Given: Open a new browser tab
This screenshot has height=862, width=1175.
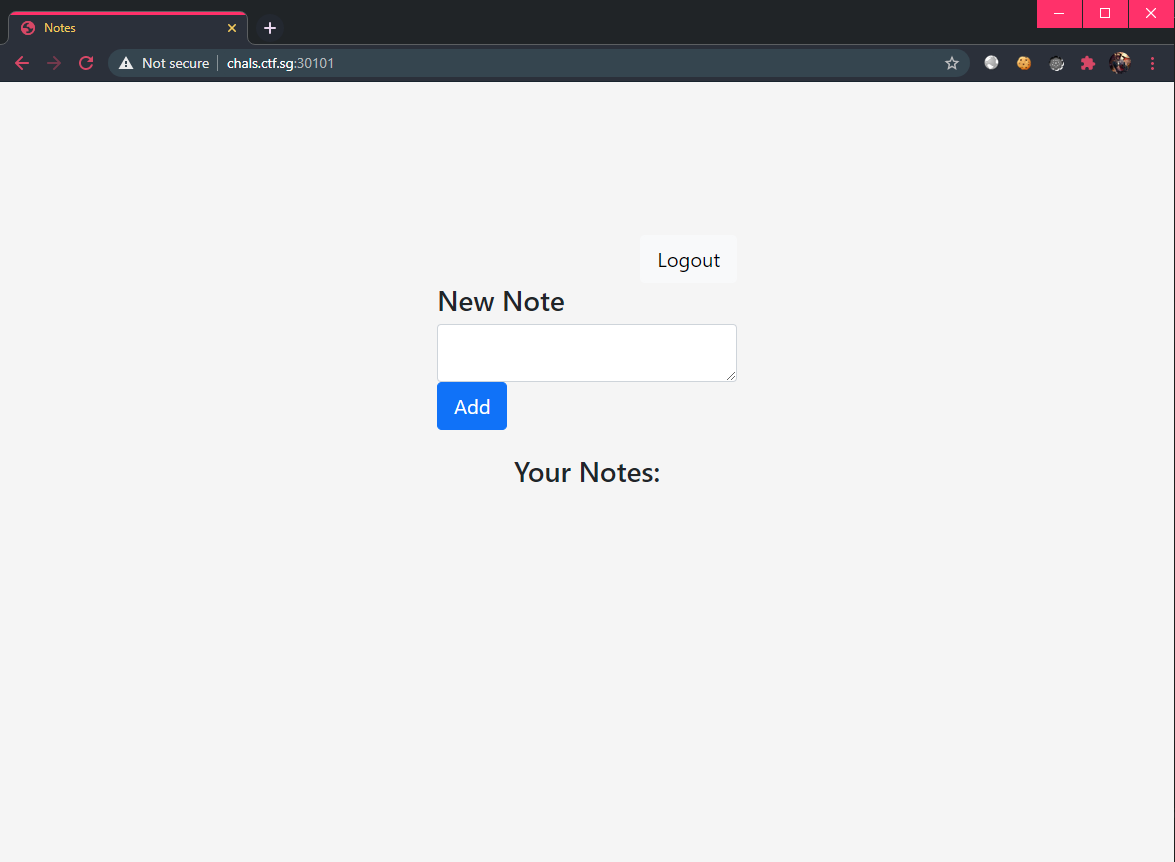Looking at the screenshot, I should coord(268,27).
